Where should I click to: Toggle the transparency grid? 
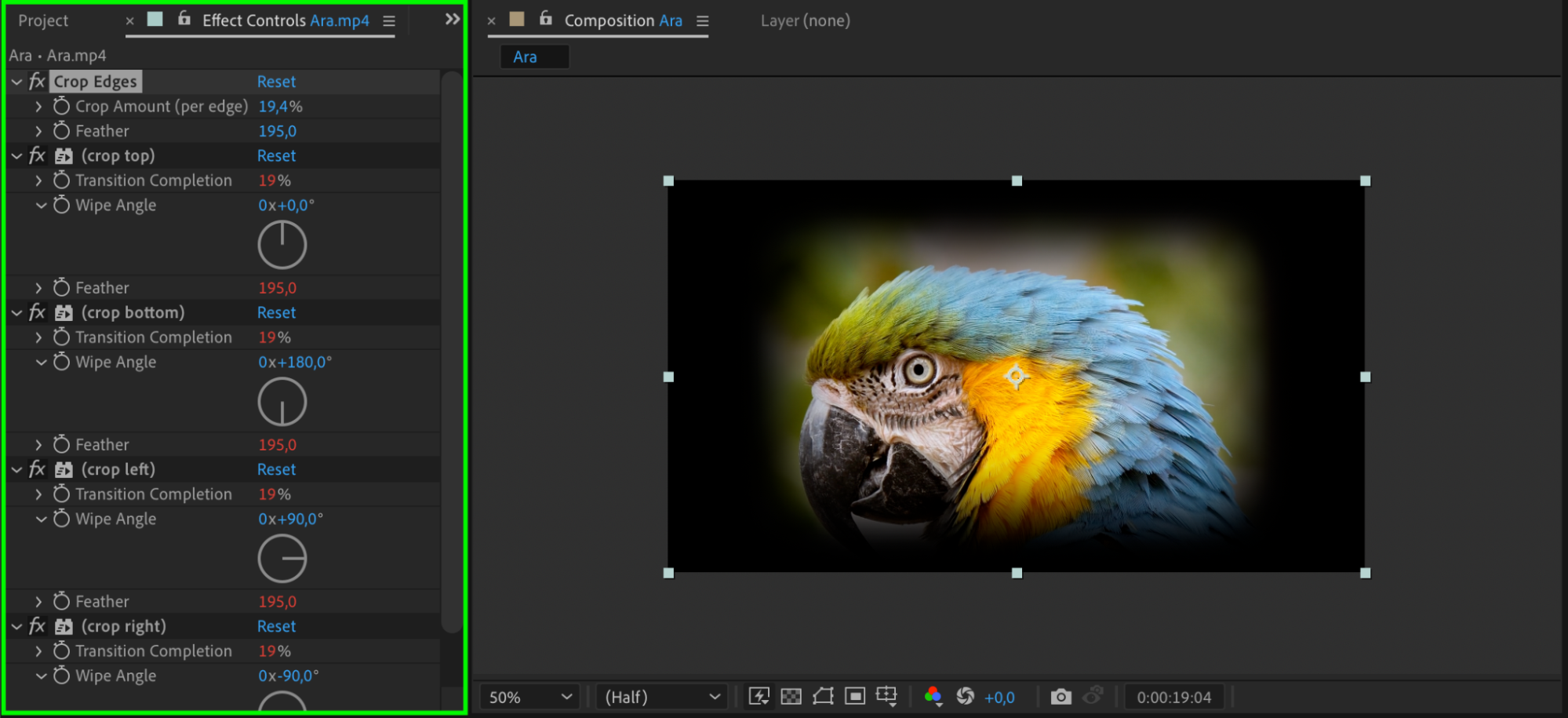(x=791, y=696)
